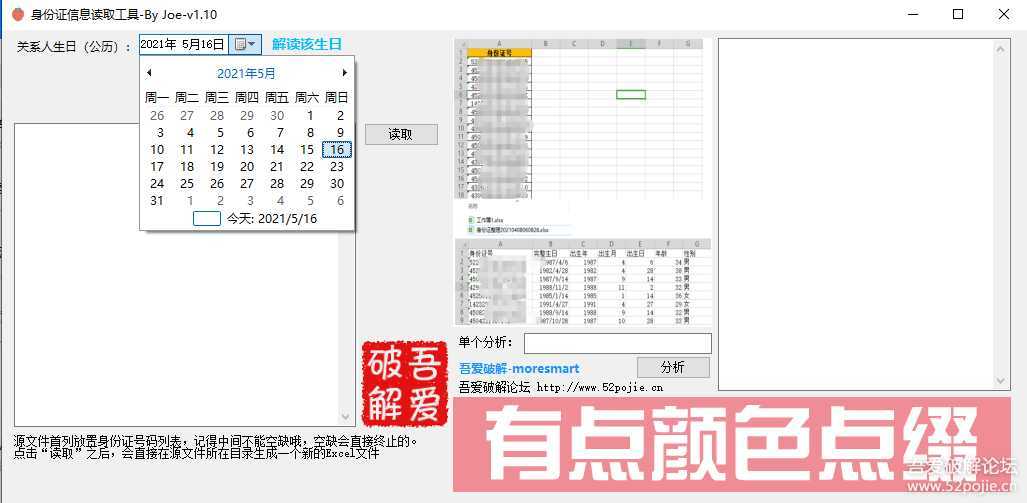Image resolution: width=1027 pixels, height=503 pixels.
Task: Go to previous month in calendar
Action: click(x=149, y=73)
